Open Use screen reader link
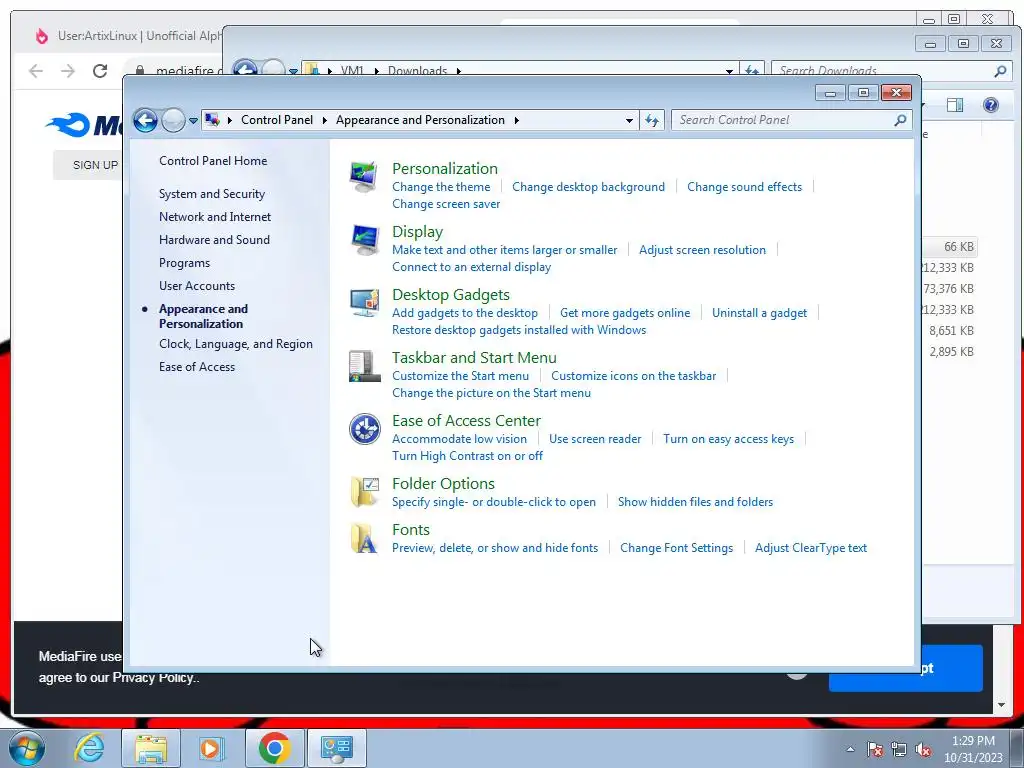This screenshot has width=1024, height=768. click(595, 439)
